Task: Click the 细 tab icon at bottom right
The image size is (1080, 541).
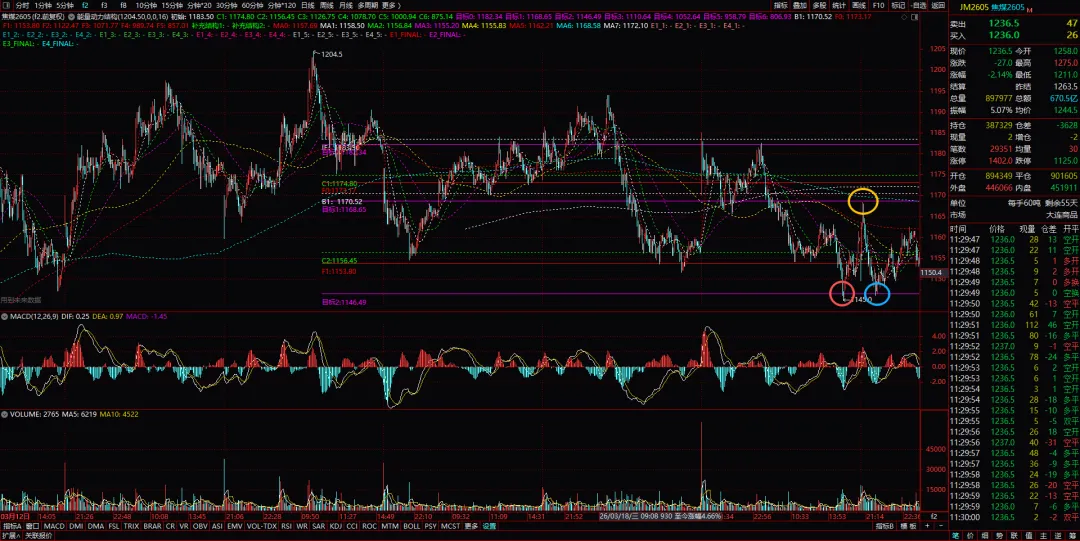Action: point(984,535)
